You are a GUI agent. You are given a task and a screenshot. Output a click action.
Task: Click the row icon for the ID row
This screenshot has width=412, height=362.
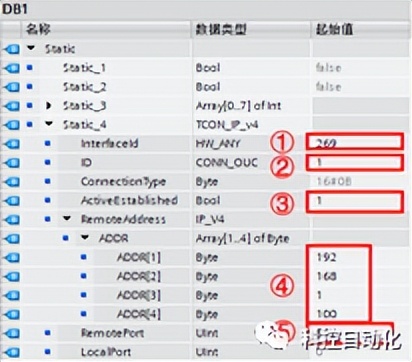[11, 163]
